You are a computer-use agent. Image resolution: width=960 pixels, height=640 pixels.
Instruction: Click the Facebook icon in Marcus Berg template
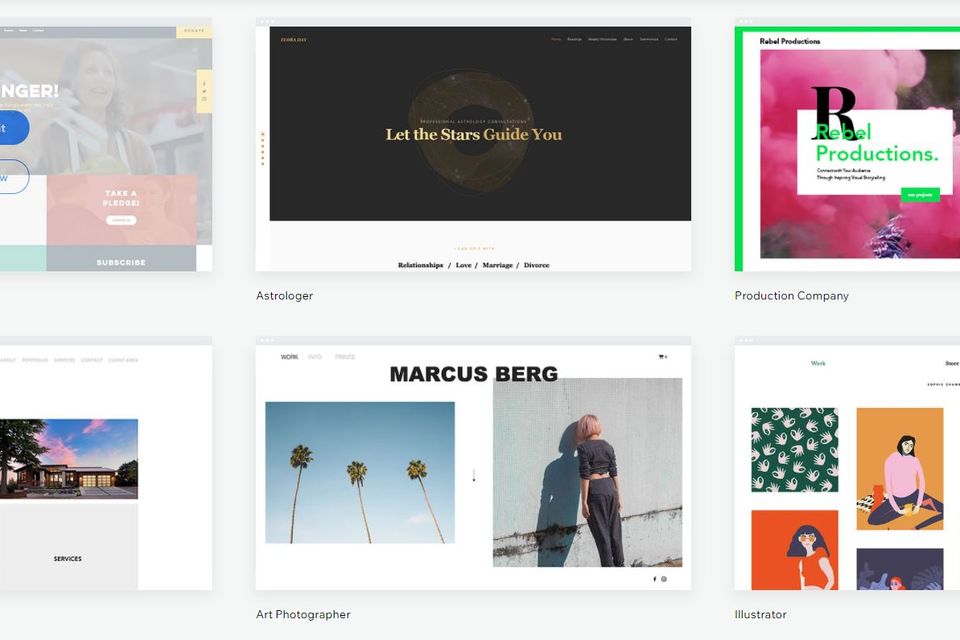(x=655, y=579)
